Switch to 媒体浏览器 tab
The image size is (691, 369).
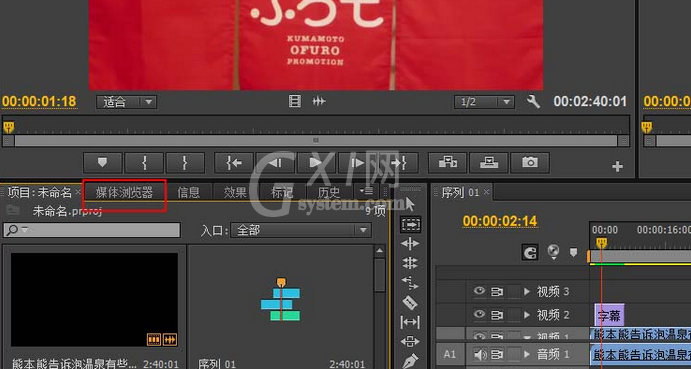pos(124,192)
